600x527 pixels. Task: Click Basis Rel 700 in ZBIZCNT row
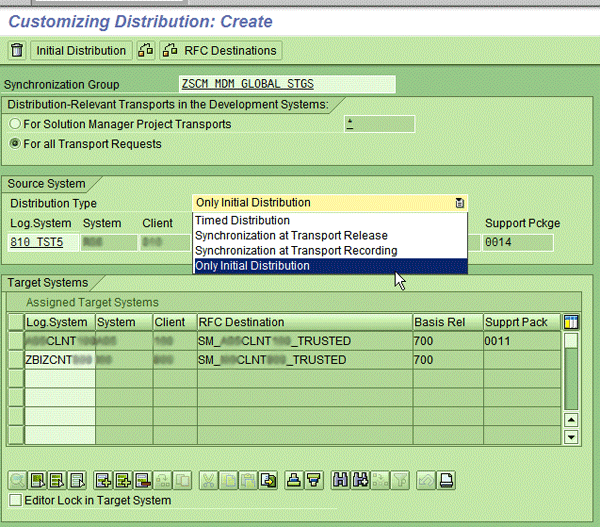tap(448, 360)
